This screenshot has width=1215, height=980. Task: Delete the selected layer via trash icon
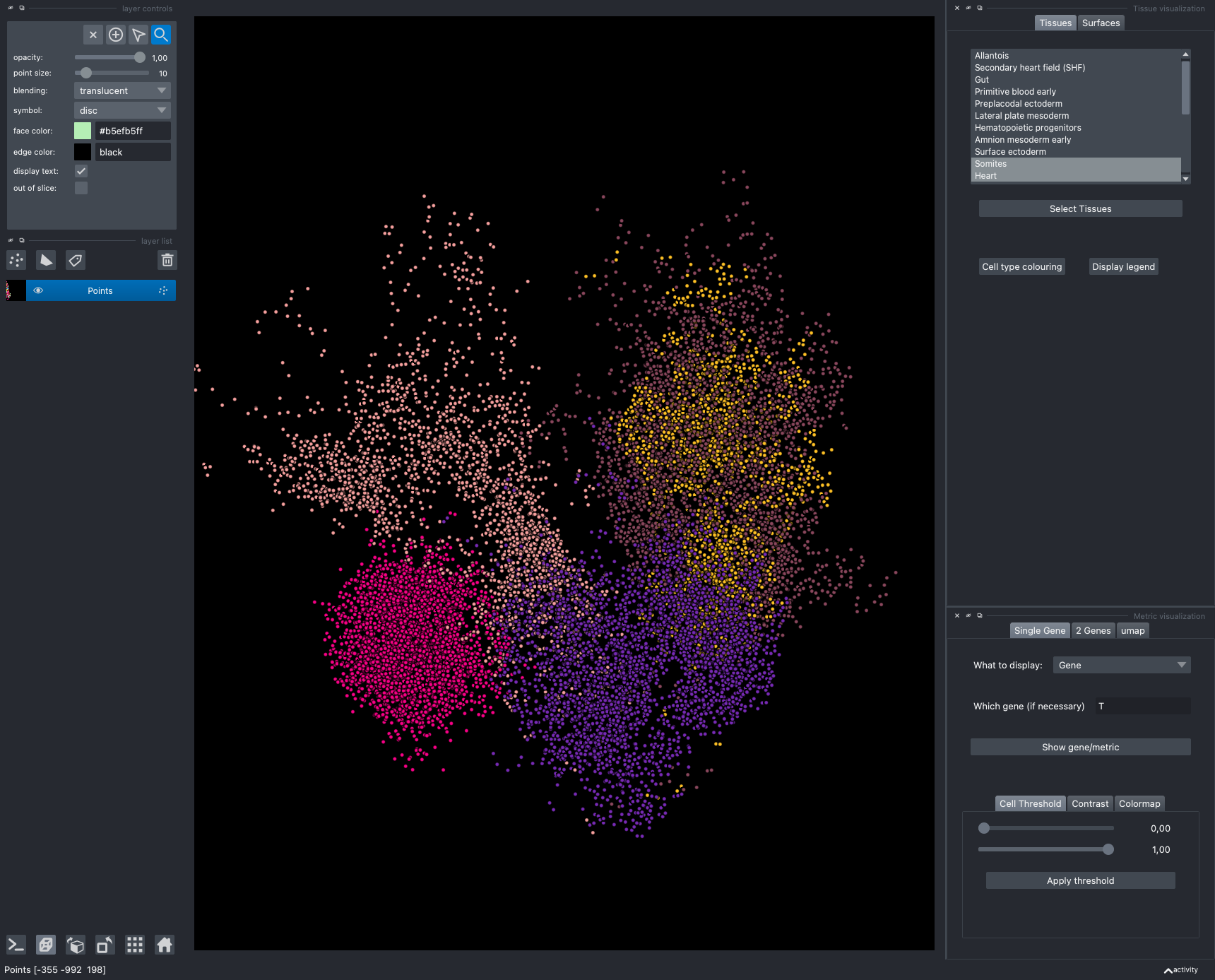point(167,260)
